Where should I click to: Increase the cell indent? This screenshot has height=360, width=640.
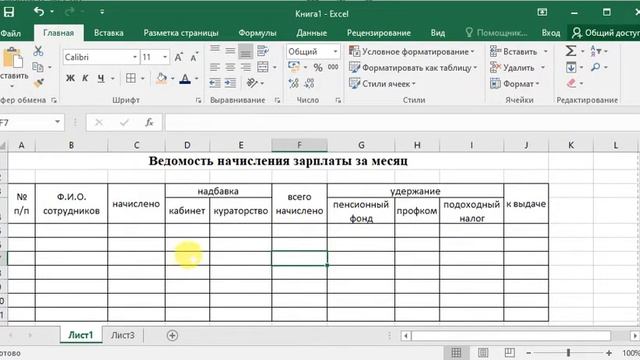pyautogui.click(x=230, y=83)
